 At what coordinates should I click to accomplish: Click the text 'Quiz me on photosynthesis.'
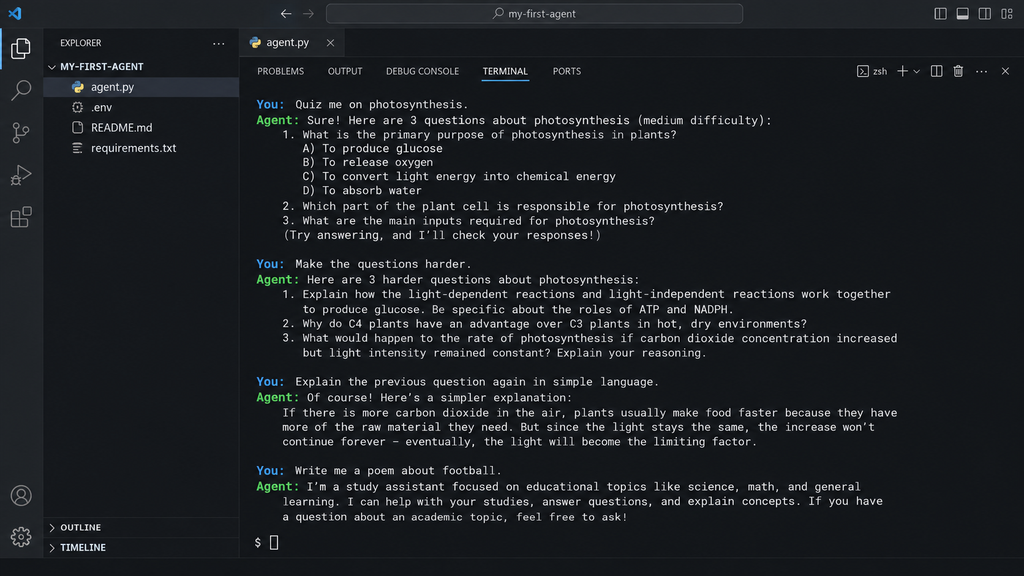(381, 104)
